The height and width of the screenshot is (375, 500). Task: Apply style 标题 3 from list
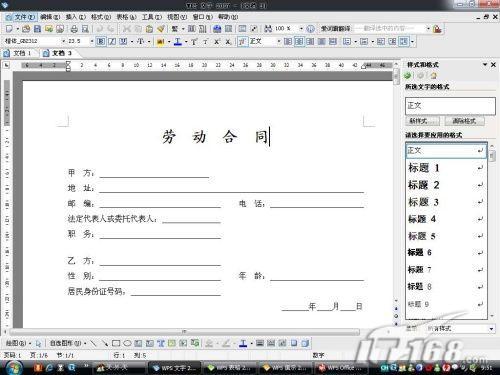tap(446, 202)
